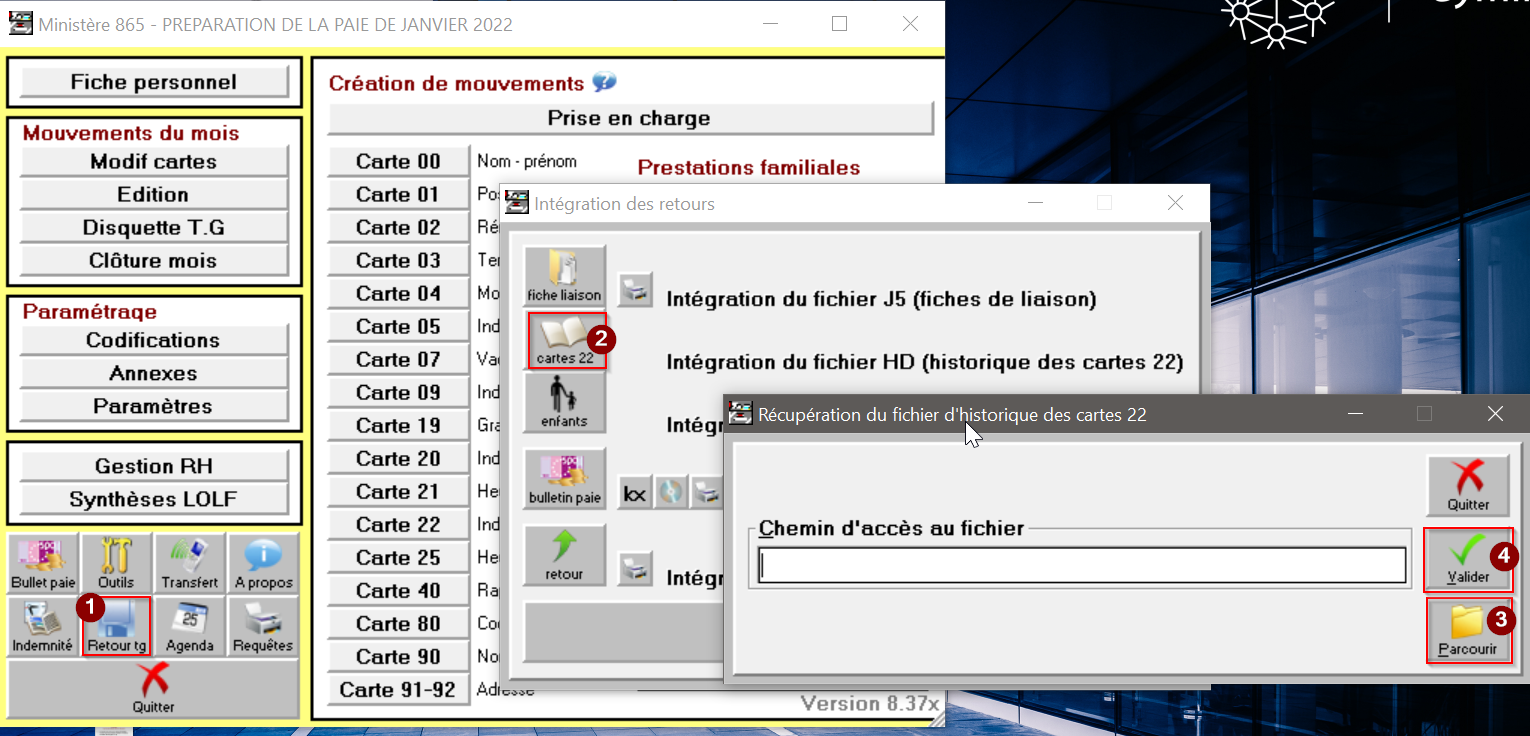Open the bulletin paie icon
Viewport: 1530px width, 736px height.
pyautogui.click(x=565, y=478)
